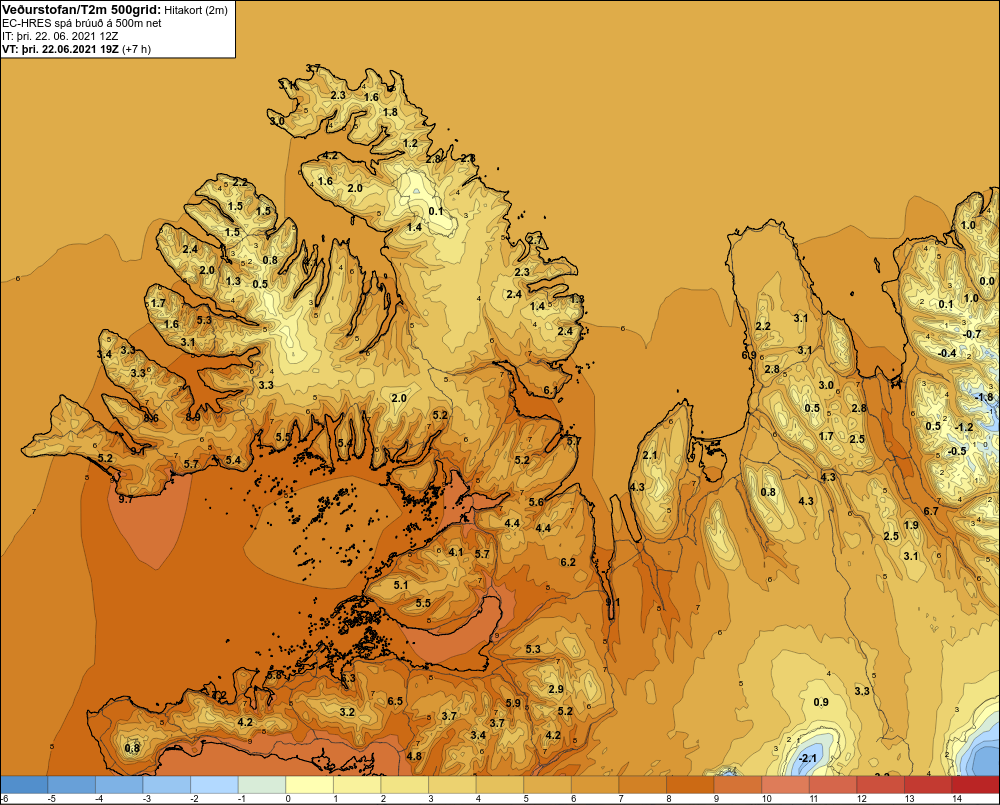Click the -1.8 temperature label

985,397
